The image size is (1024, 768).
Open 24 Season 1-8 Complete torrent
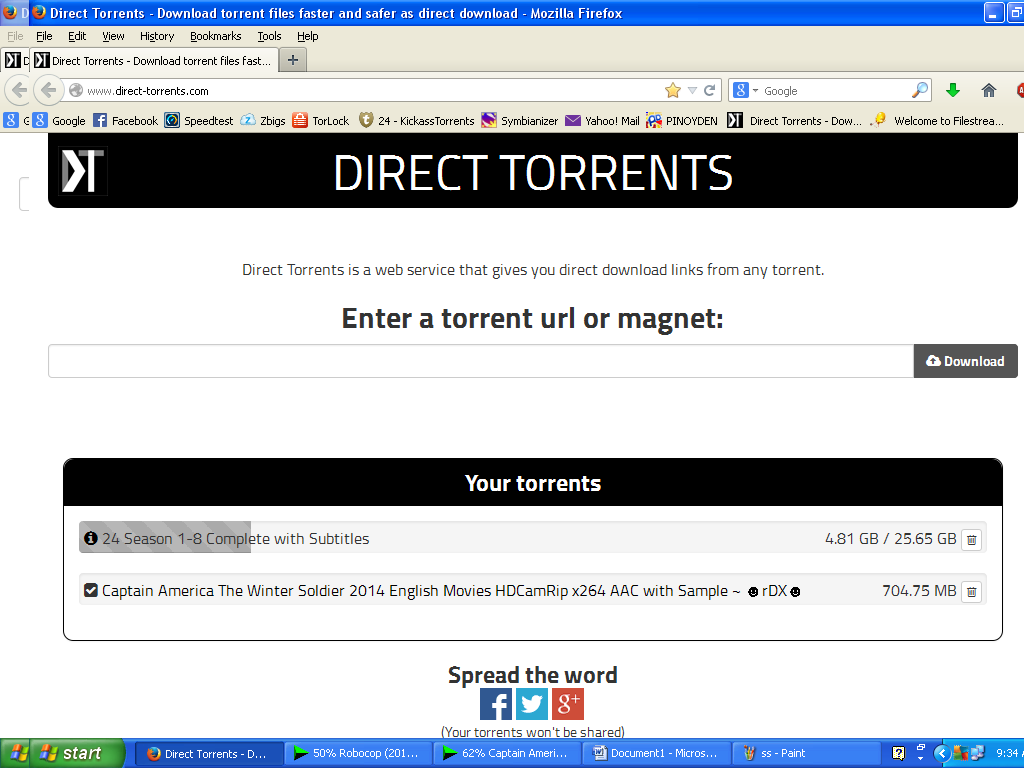click(236, 539)
